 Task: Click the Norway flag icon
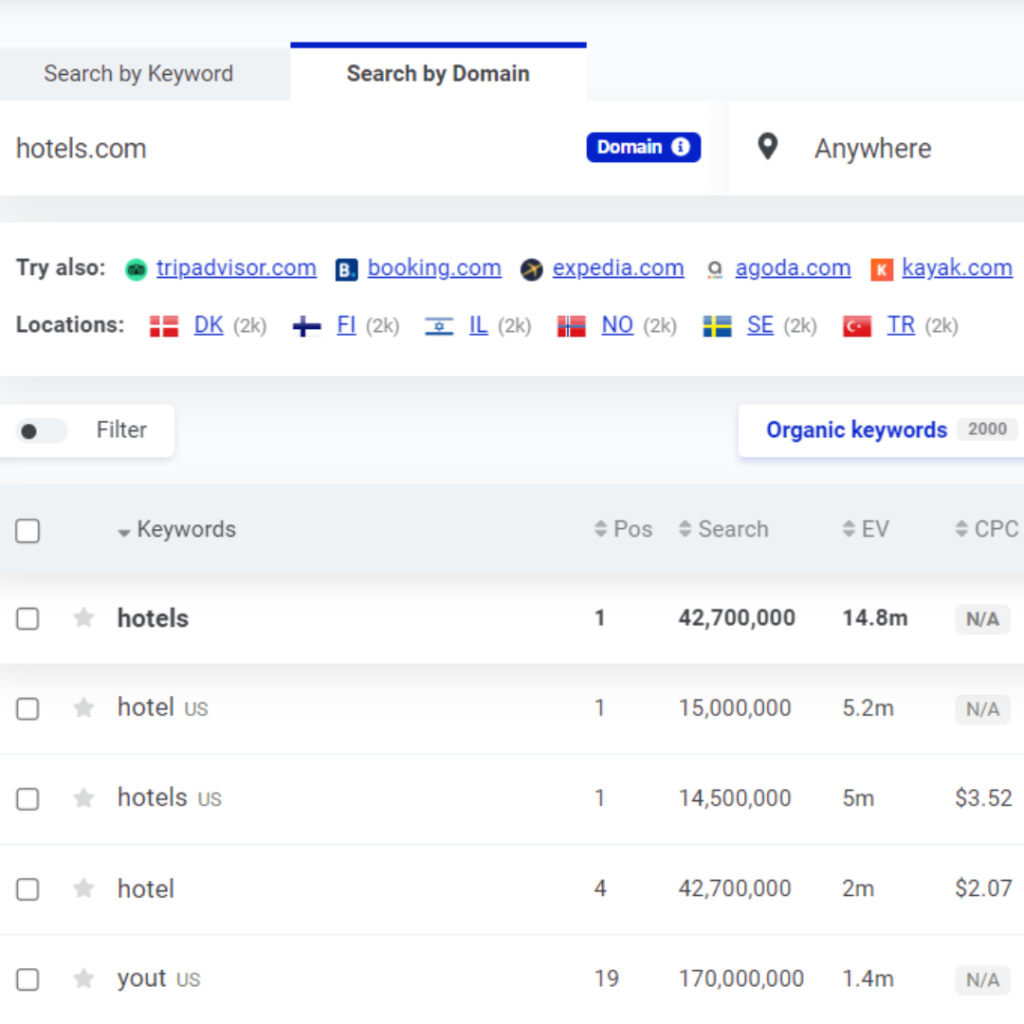coord(571,326)
